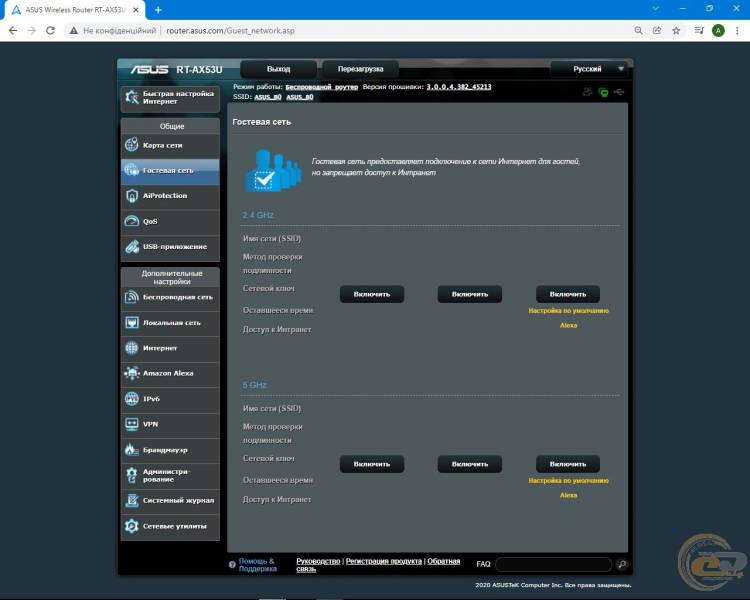Click the FAQ search magnifier icon
Screen dimensions: 750x600
pyautogui.click(x=622, y=564)
